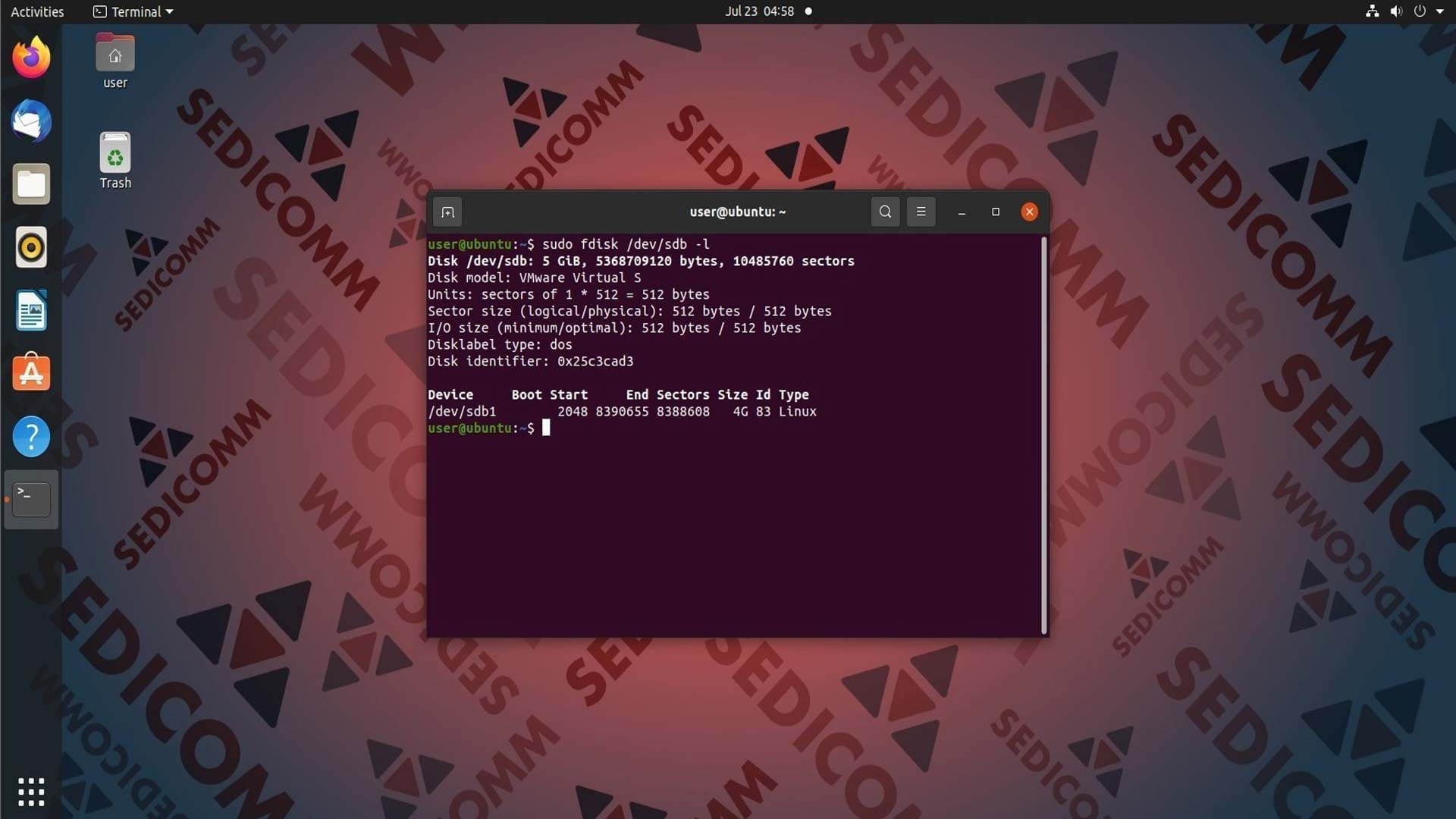The height and width of the screenshot is (819, 1456).
Task: Open the Activities overview
Action: (37, 11)
